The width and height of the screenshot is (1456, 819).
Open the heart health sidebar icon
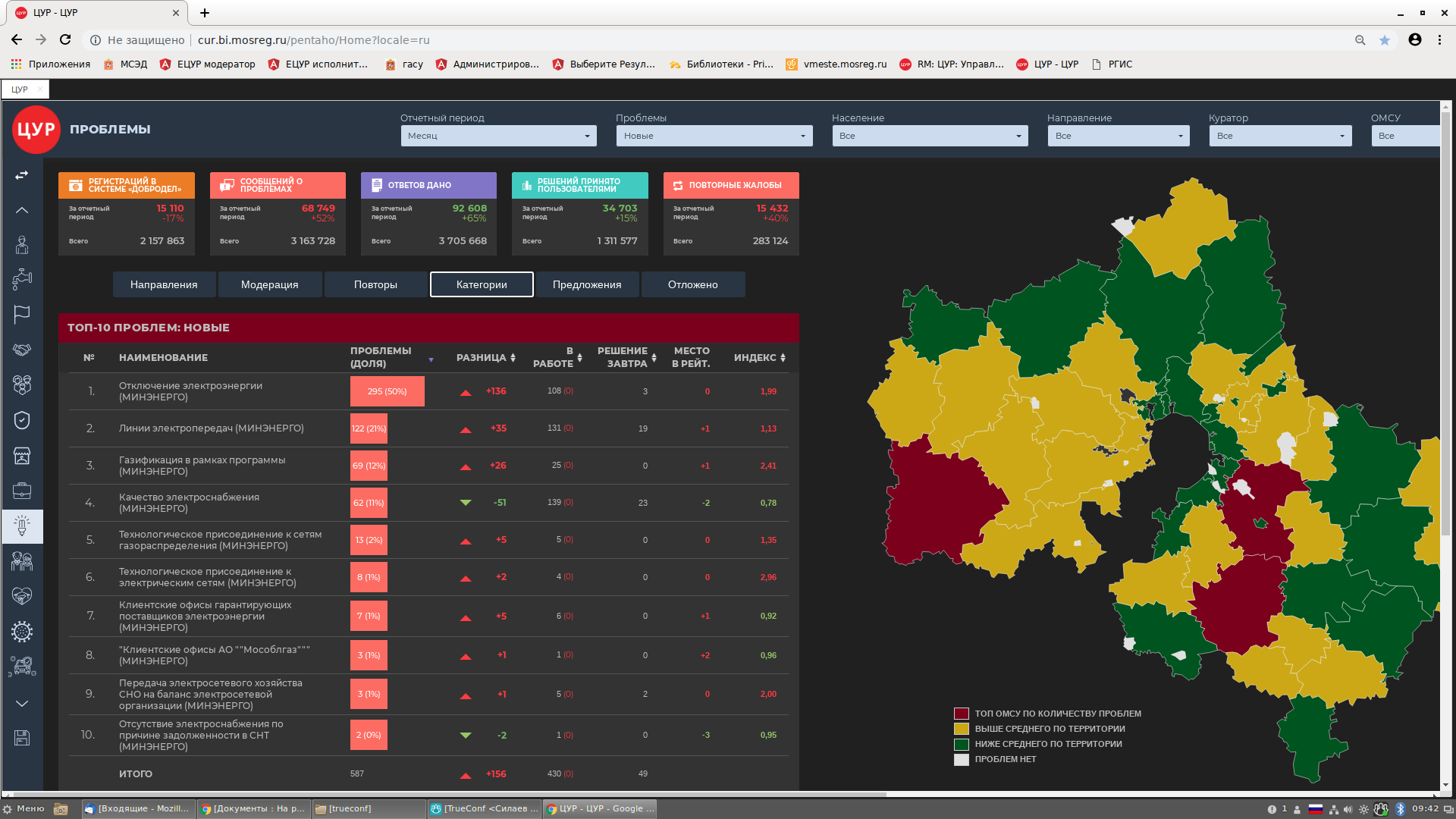22,596
